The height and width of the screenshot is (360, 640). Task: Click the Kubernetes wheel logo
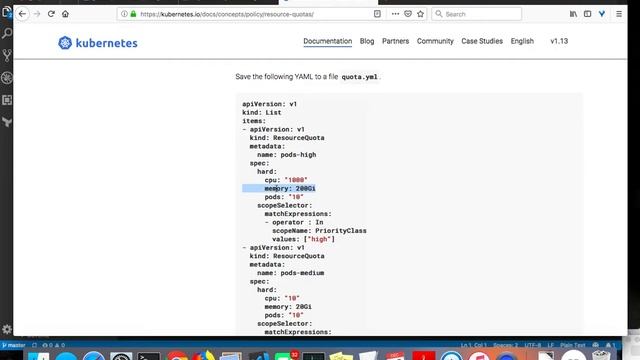65,42
